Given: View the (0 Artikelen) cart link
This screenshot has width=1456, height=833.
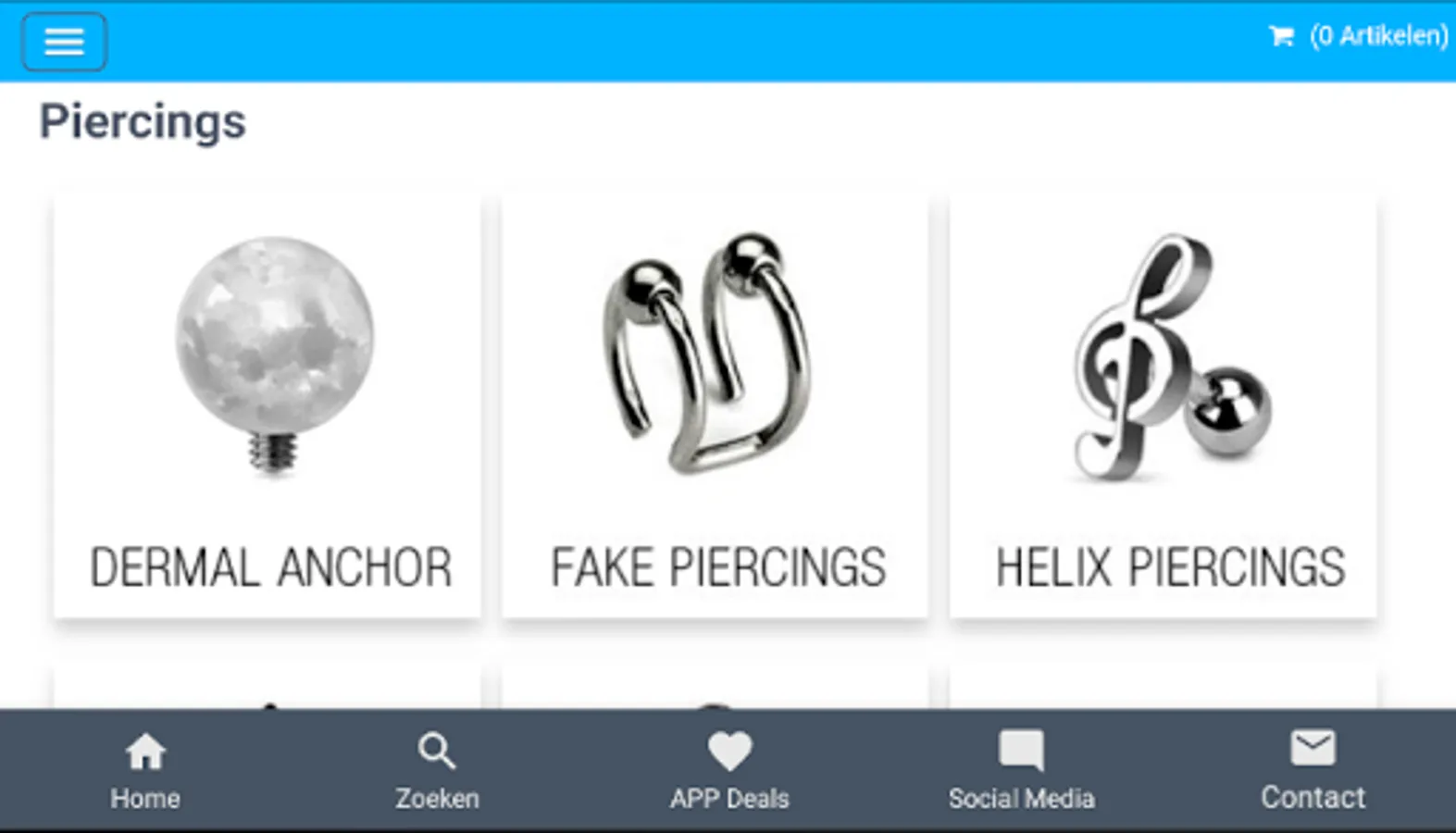Looking at the screenshot, I should 1378,36.
